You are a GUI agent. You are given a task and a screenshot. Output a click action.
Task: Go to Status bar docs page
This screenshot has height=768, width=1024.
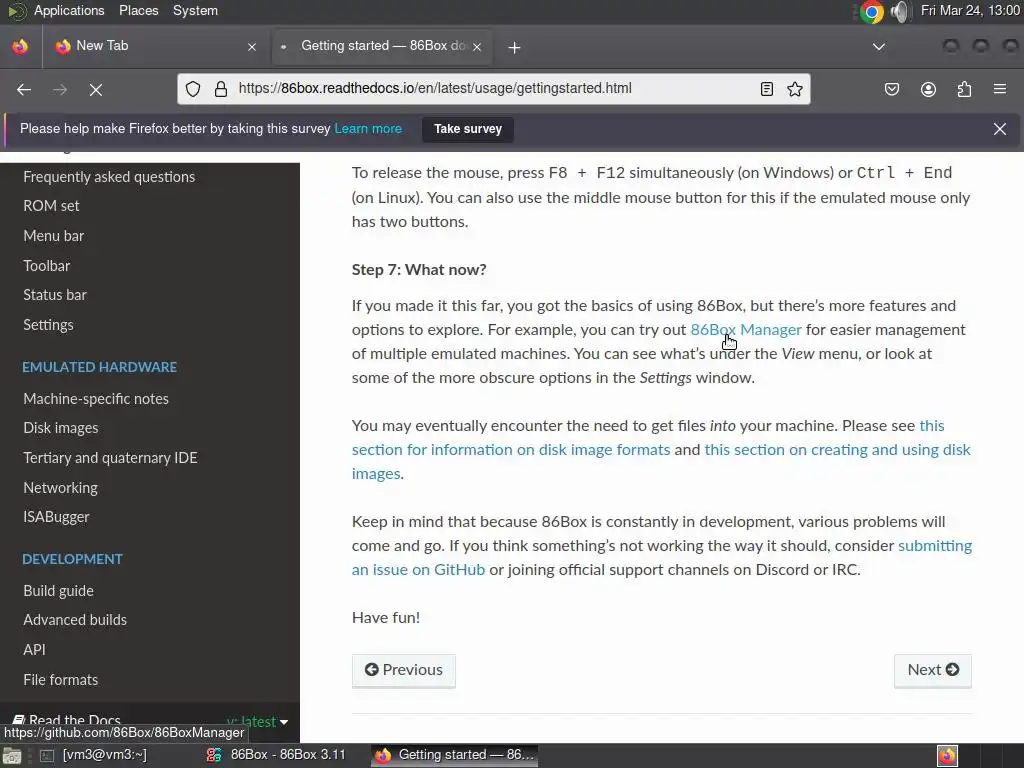tap(55, 295)
